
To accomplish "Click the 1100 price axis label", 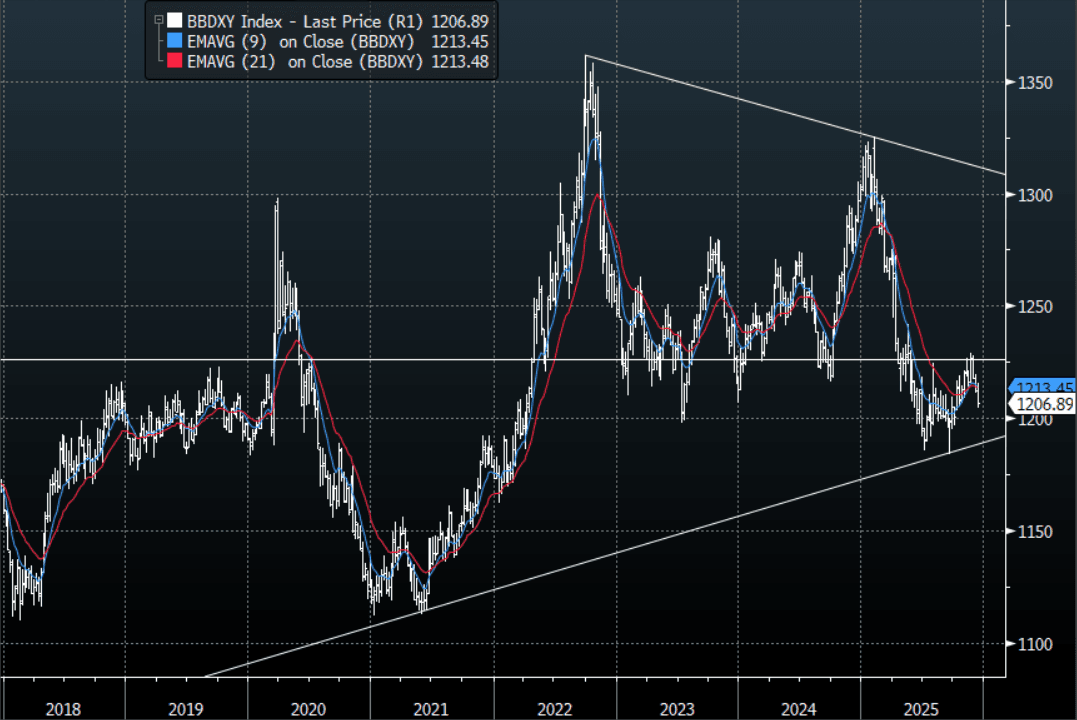I will tap(1035, 644).
